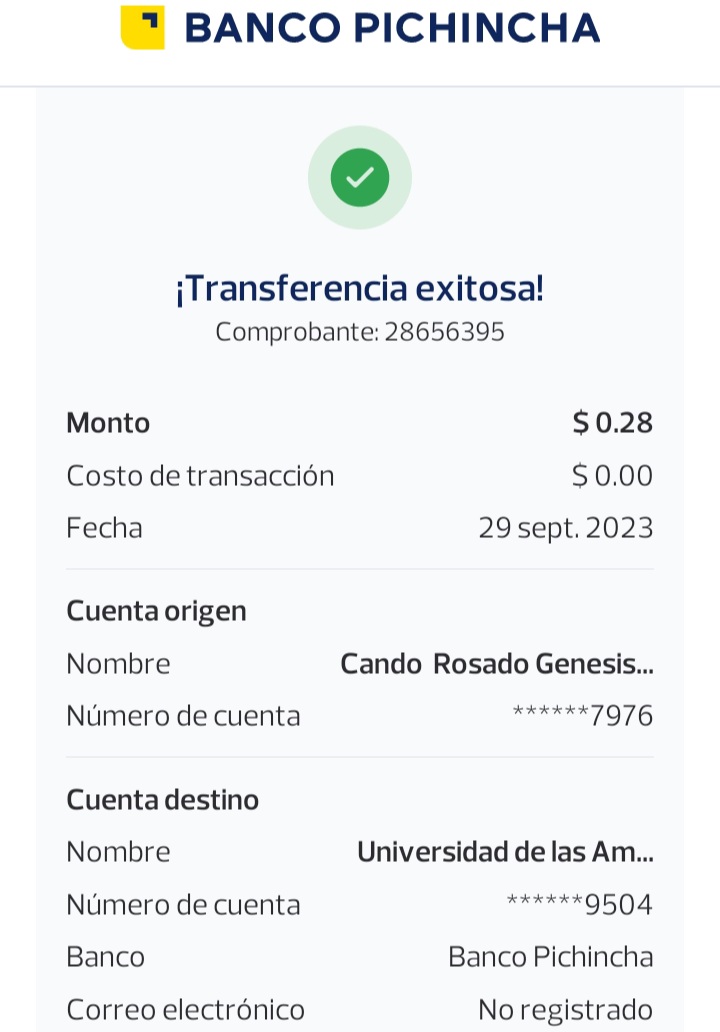Click the yellow Banco Pichincha logo icon
Image resolution: width=720 pixels, height=1032 pixels.
(x=142, y=27)
